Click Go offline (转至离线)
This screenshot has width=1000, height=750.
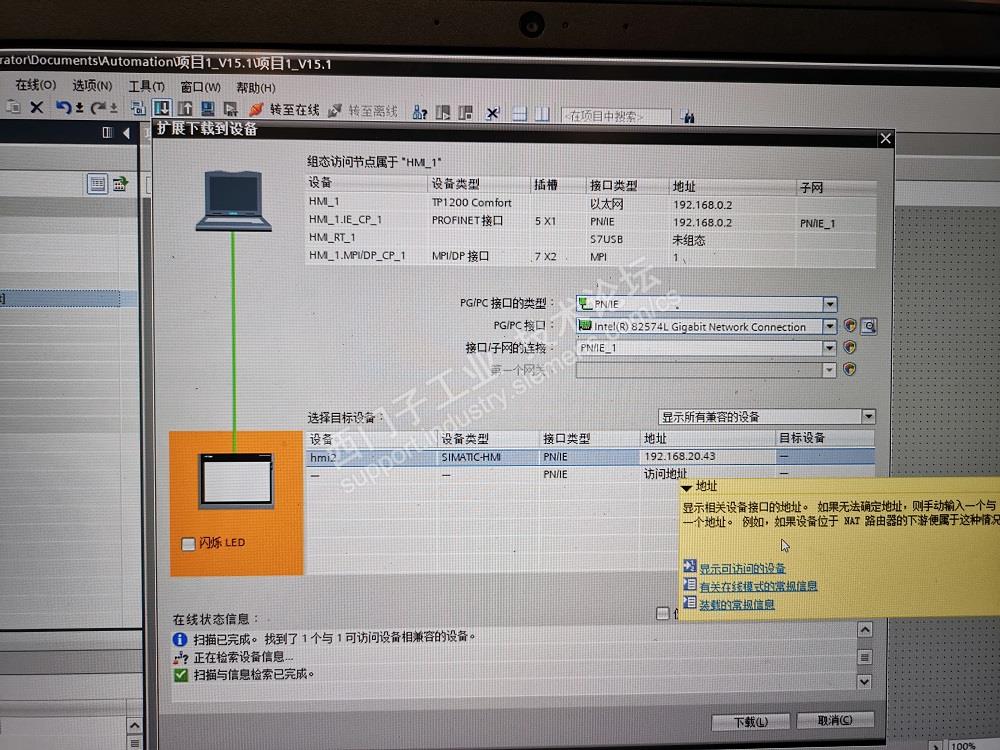click(x=362, y=111)
